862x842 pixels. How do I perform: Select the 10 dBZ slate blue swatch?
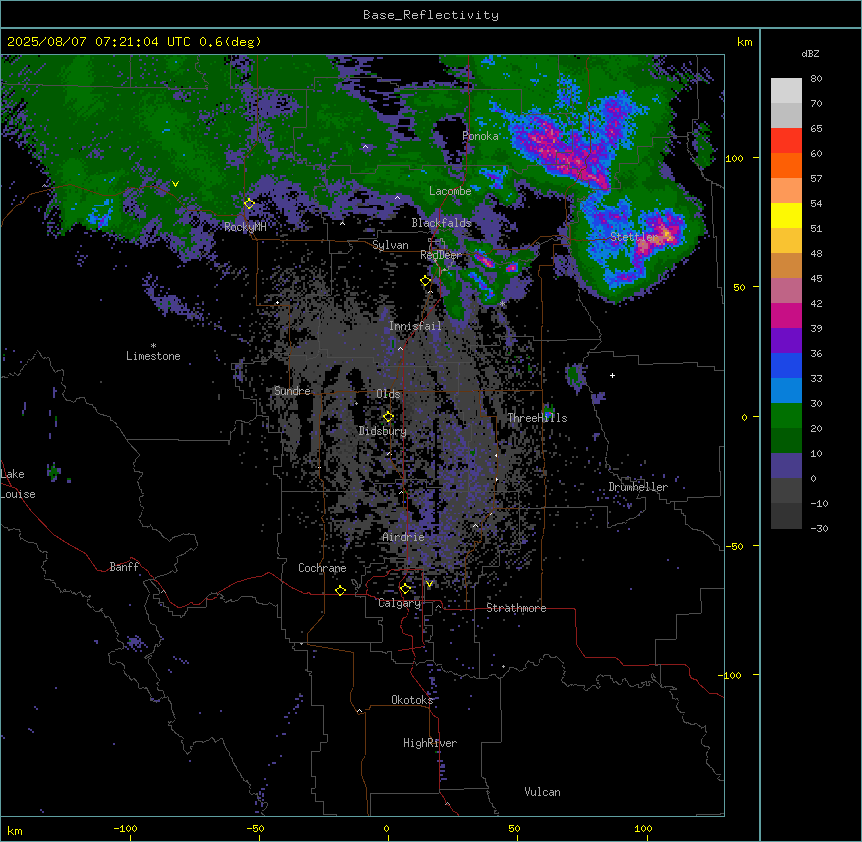click(786, 466)
